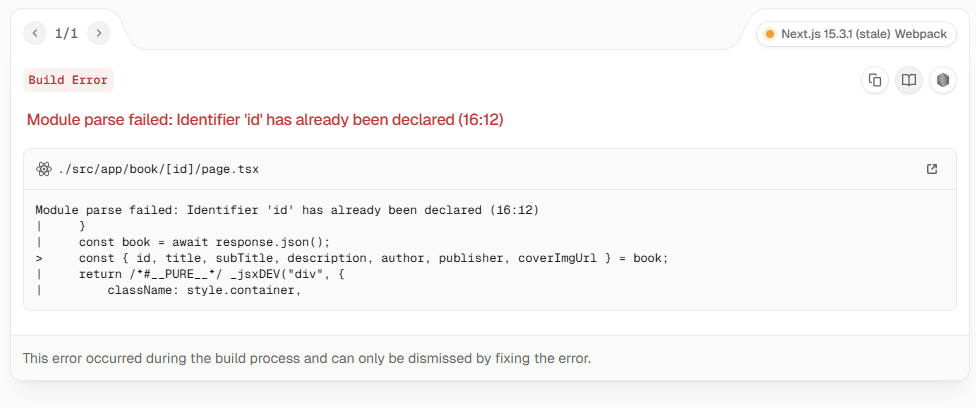This screenshot has width=976, height=408.
Task: Click the highlighted const { id, title line
Action: click(x=373, y=258)
